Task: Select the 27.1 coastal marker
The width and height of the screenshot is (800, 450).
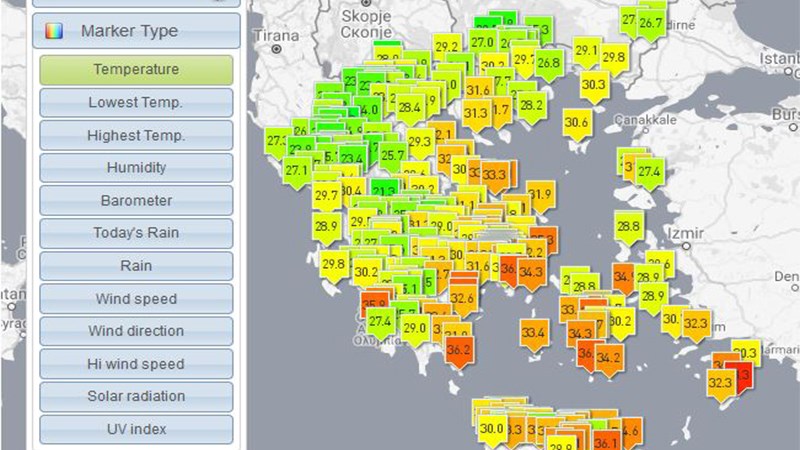Action: [x=297, y=172]
